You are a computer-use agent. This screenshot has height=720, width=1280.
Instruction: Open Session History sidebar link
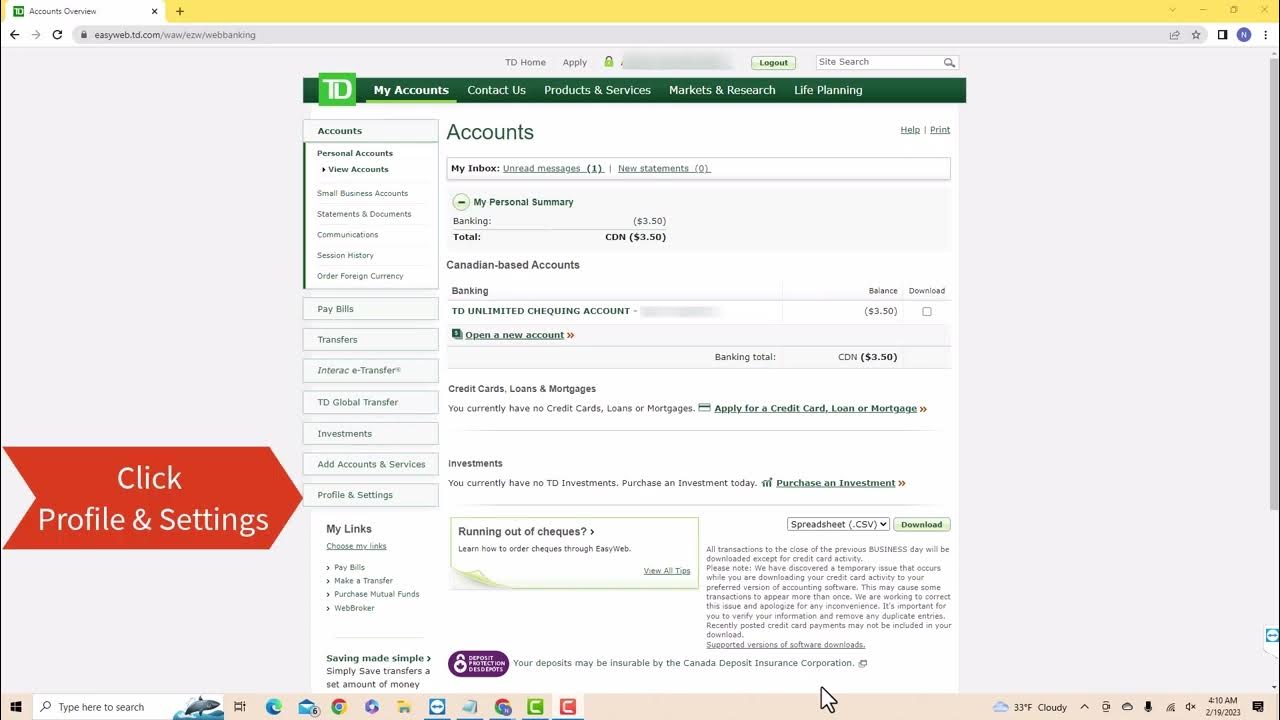[345, 256]
